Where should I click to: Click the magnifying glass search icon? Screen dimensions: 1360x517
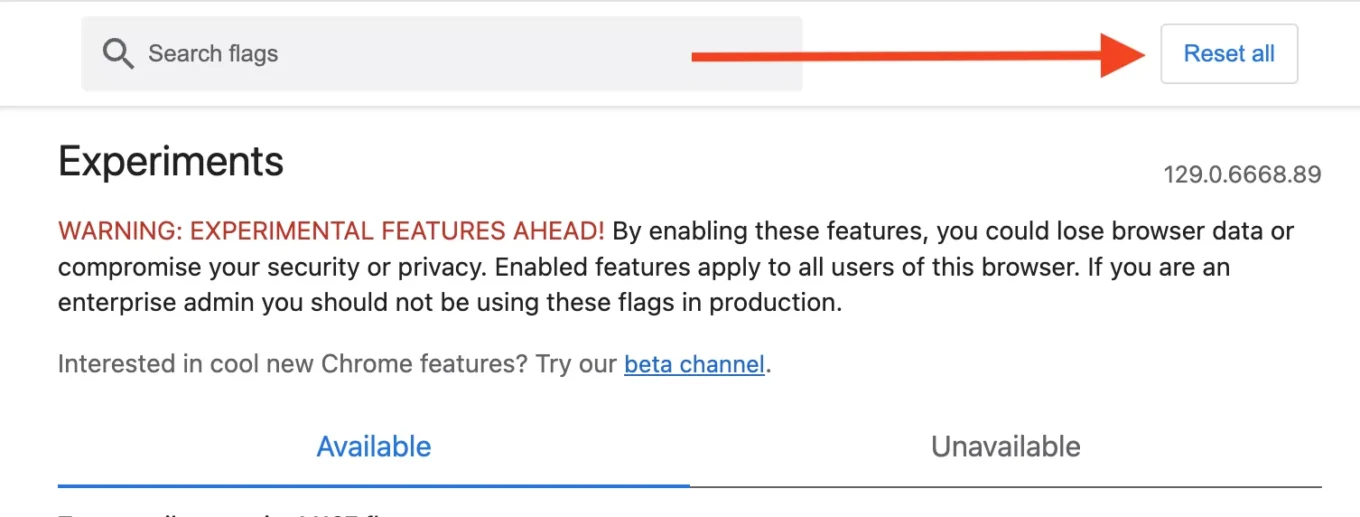(x=118, y=54)
